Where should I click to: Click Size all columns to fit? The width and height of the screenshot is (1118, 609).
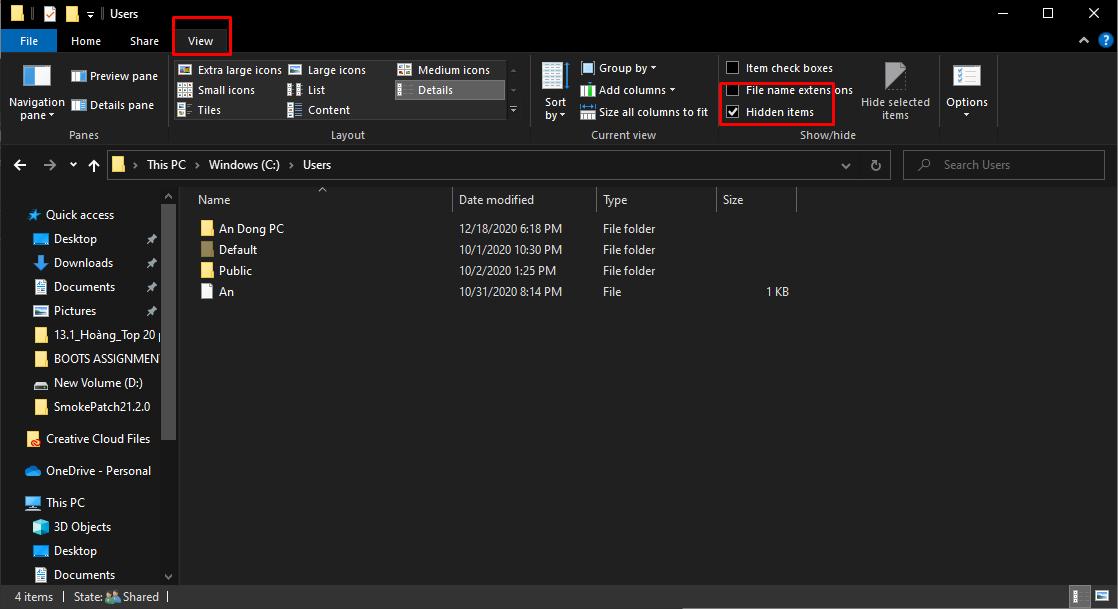644,112
